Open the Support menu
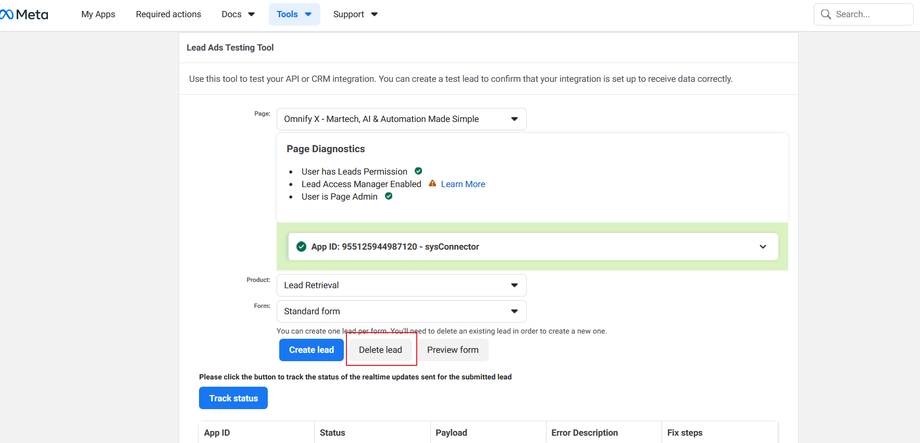The height and width of the screenshot is (443, 920). click(x=355, y=15)
